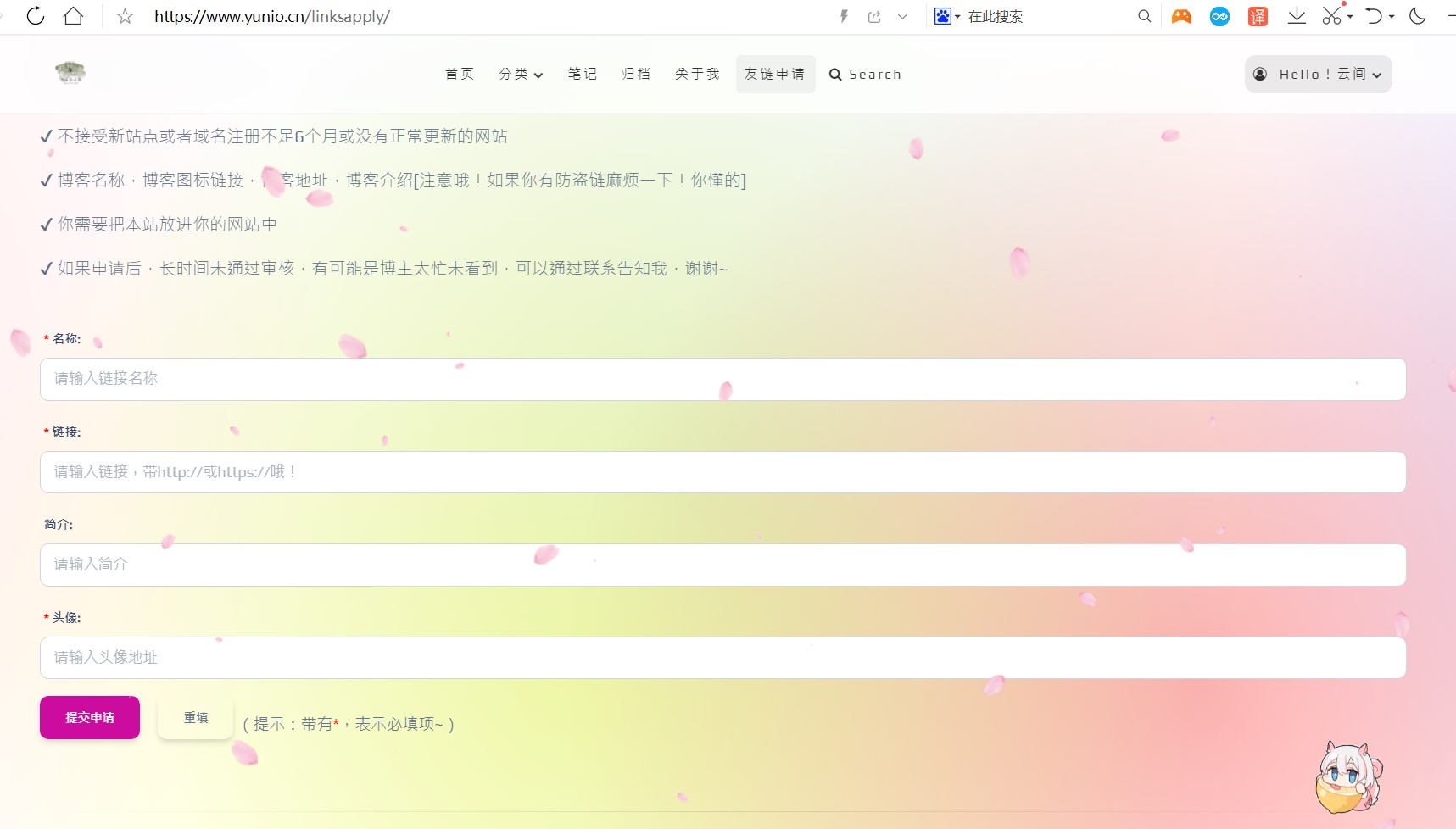Focus the 请输入简介 description field

pyautogui.click(x=722, y=565)
